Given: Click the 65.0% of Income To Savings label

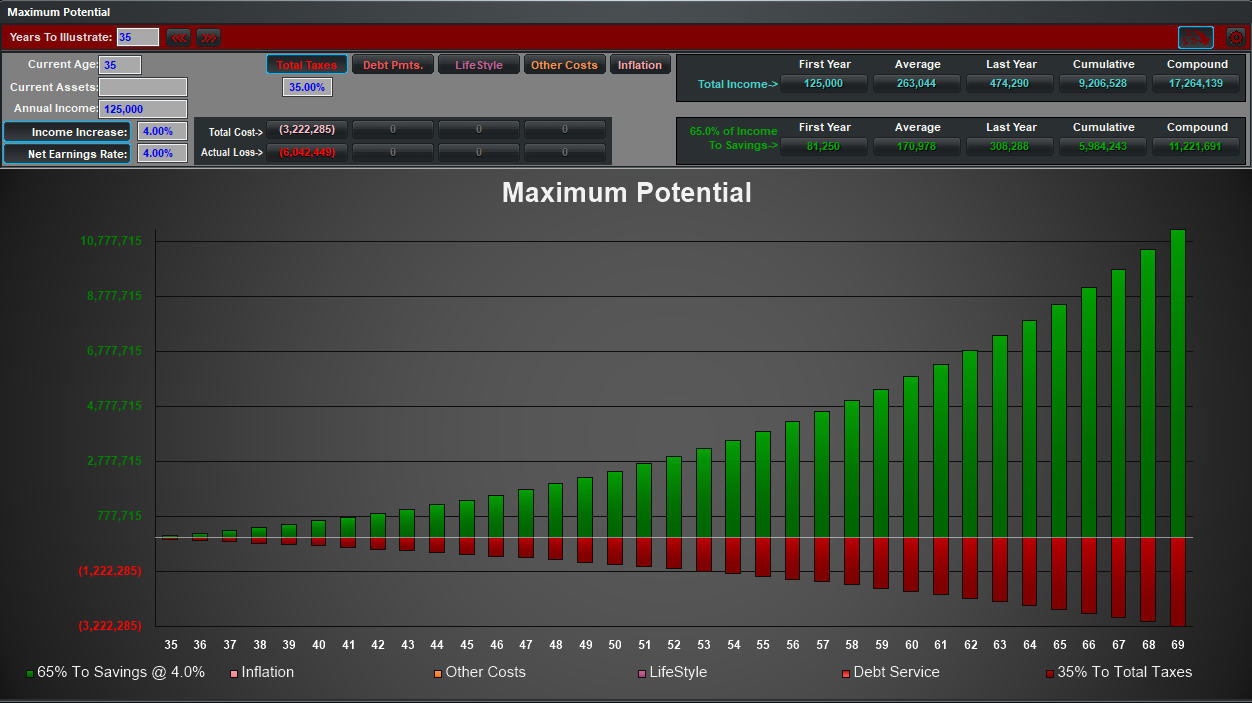Looking at the screenshot, I should coord(733,138).
